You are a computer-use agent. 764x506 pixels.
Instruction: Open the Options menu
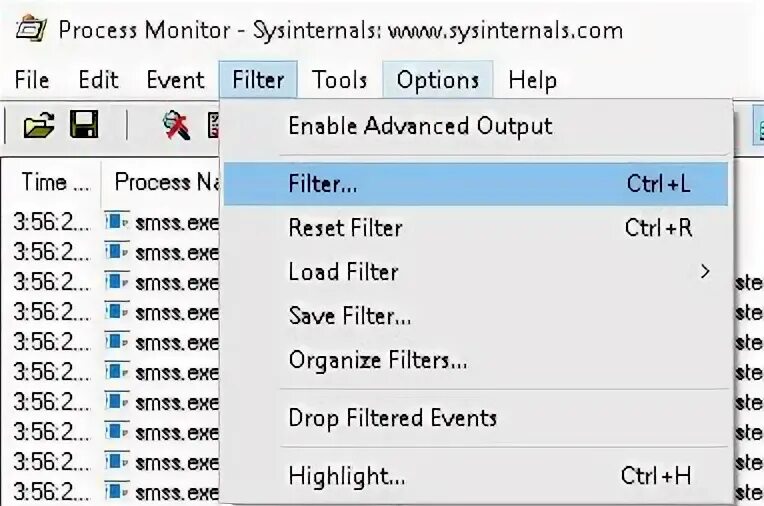(438, 80)
